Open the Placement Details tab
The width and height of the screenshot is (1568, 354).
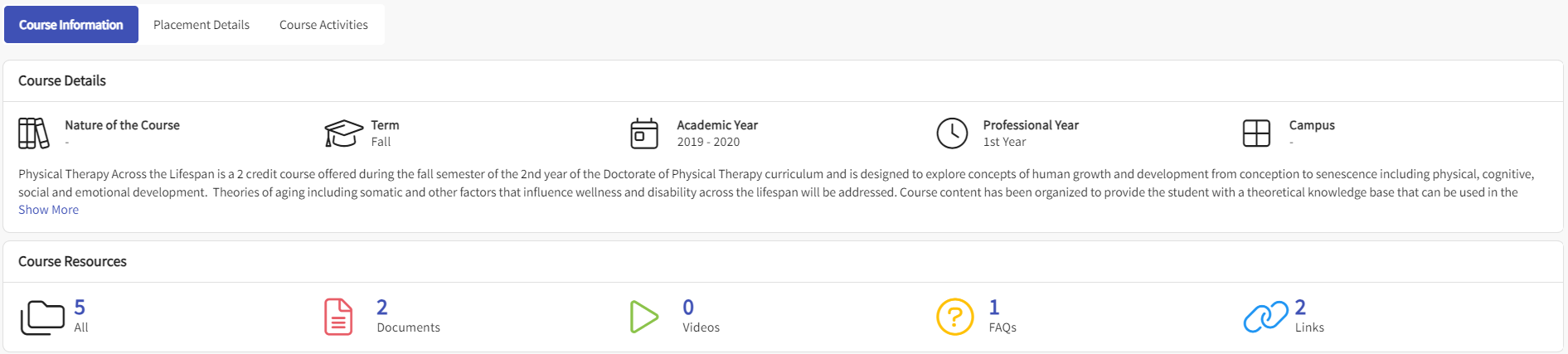click(201, 25)
